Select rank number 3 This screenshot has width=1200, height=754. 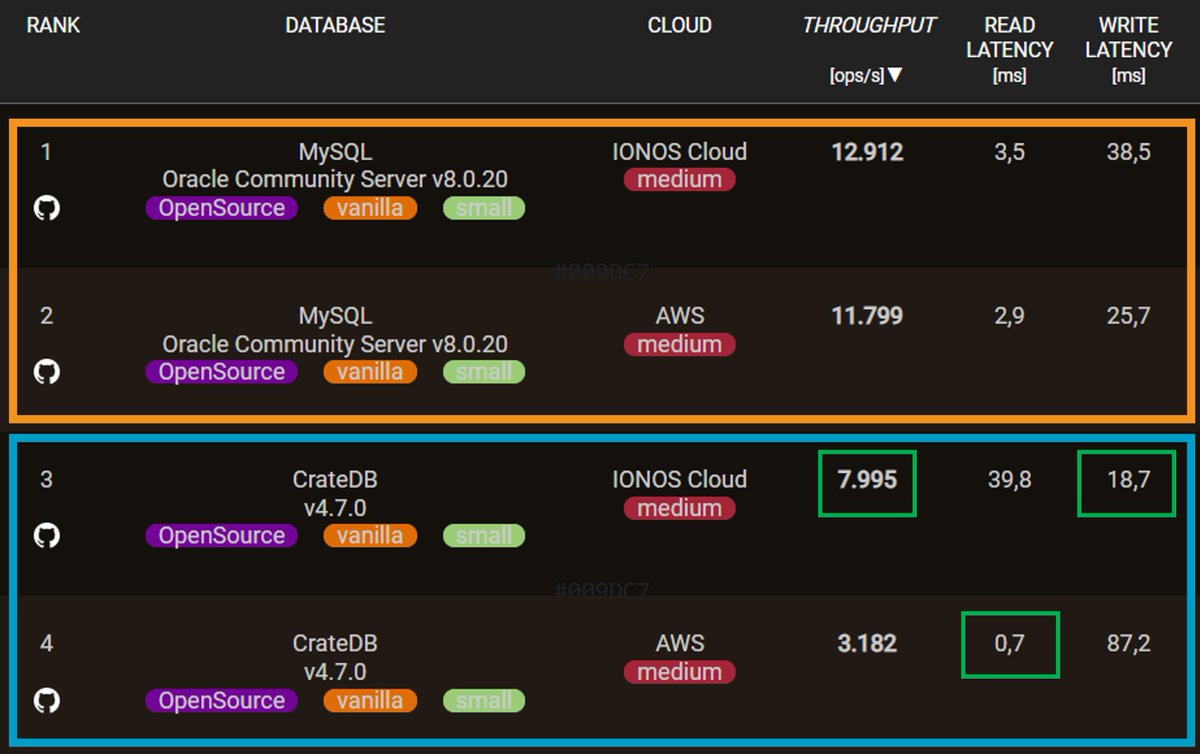click(46, 480)
